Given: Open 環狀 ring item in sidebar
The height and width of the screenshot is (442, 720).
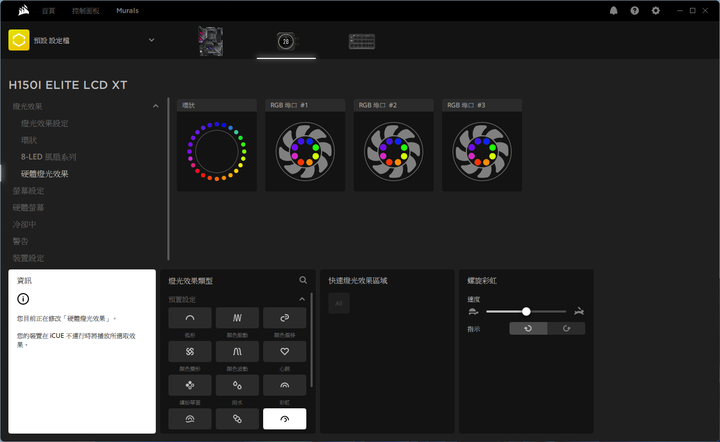Looking at the screenshot, I should pyautogui.click(x=28, y=140).
